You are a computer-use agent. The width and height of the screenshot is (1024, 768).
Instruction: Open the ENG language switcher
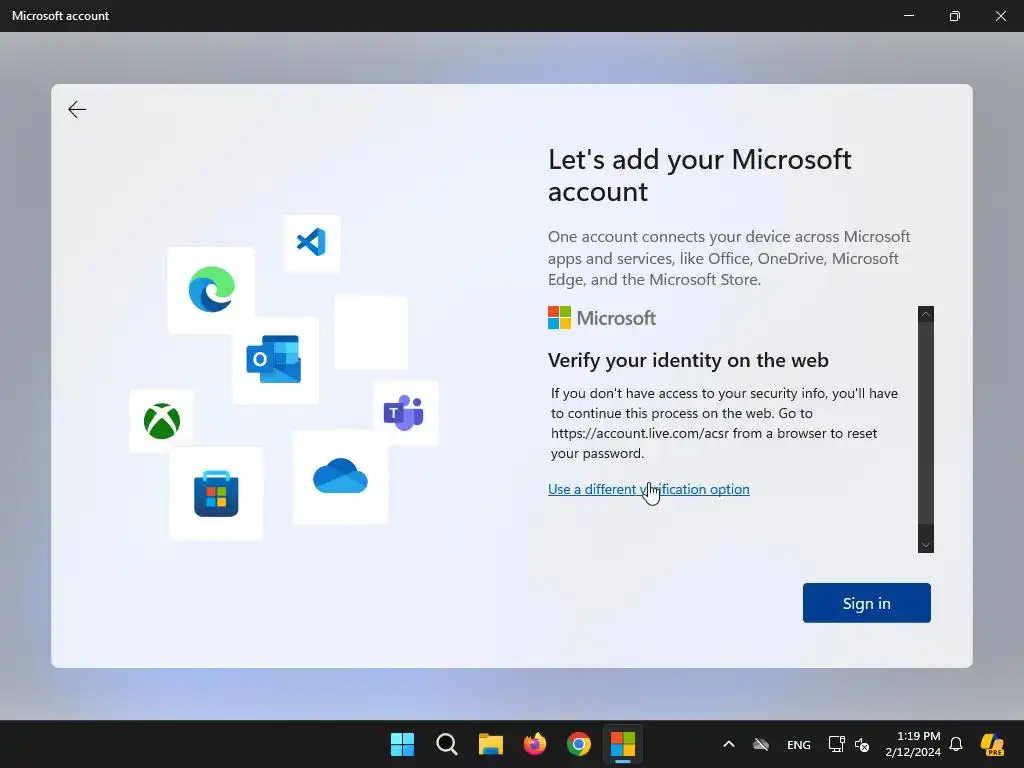(799, 744)
